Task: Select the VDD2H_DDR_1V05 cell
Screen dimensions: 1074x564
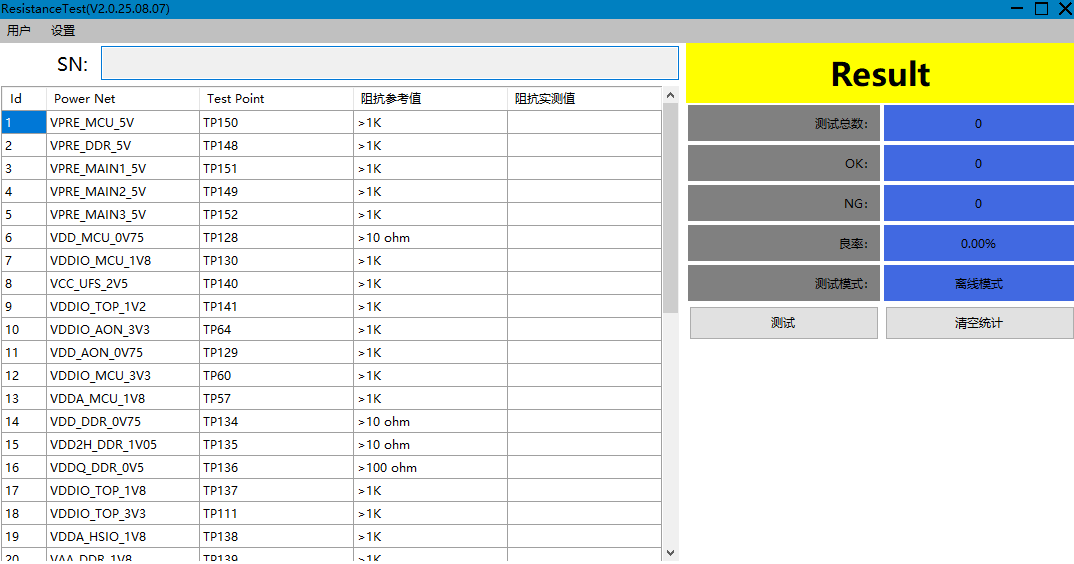Action: (123, 445)
